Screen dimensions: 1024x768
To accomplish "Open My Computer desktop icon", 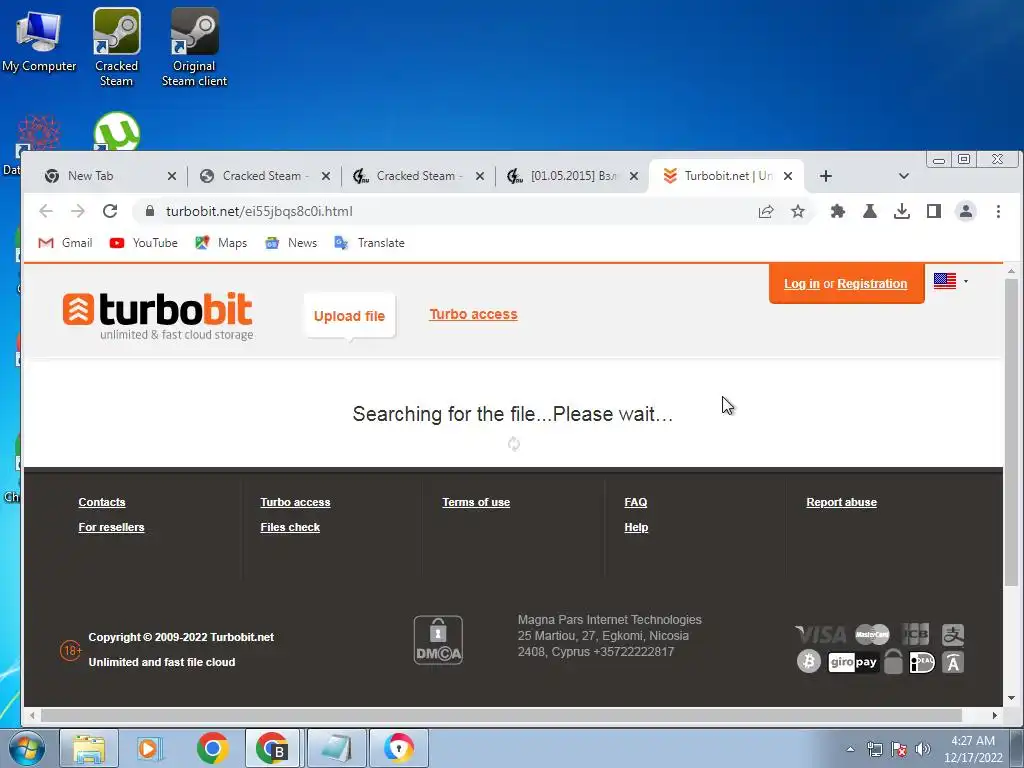I will click(x=39, y=40).
